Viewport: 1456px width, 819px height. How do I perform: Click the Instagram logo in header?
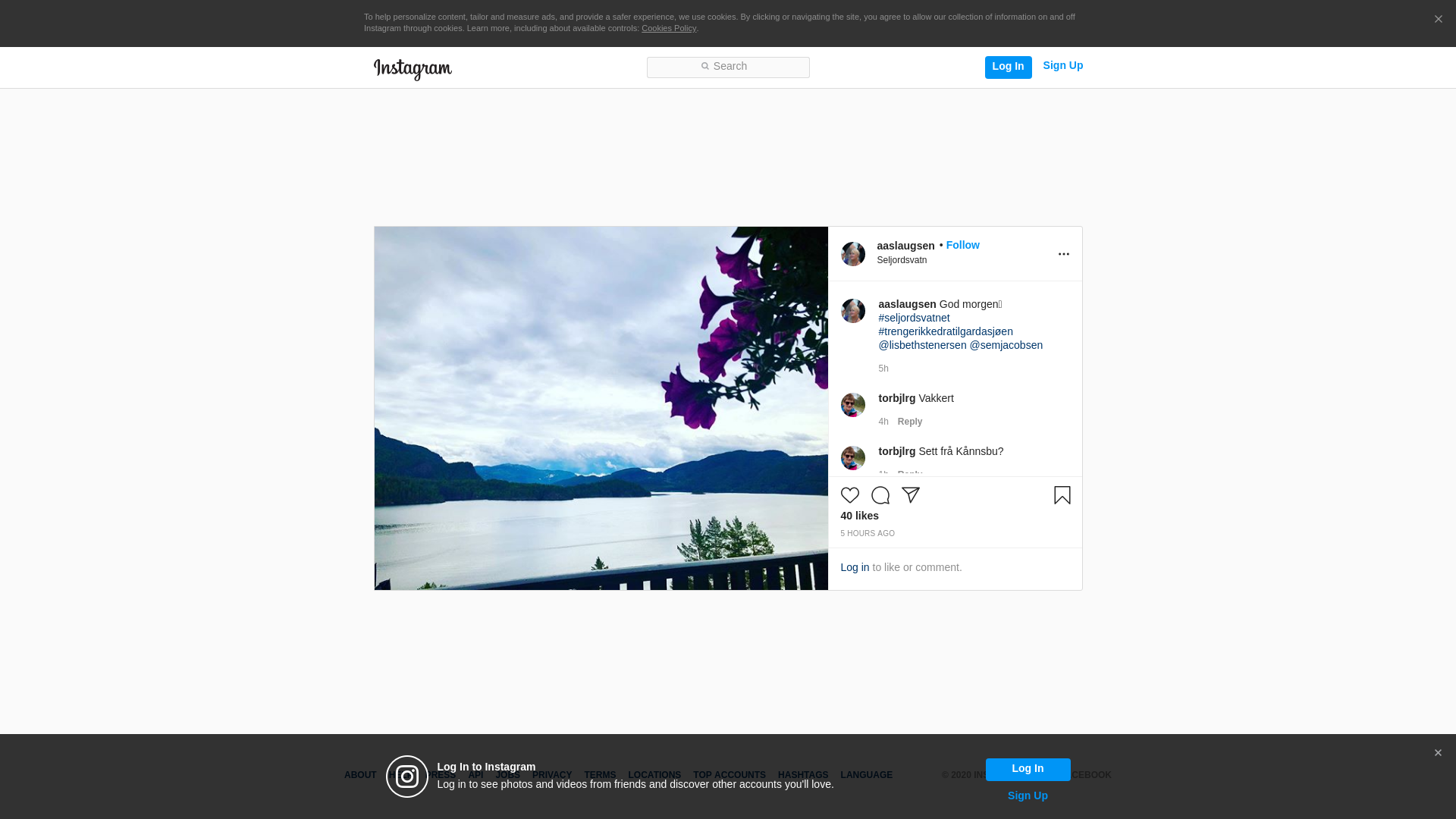click(413, 69)
